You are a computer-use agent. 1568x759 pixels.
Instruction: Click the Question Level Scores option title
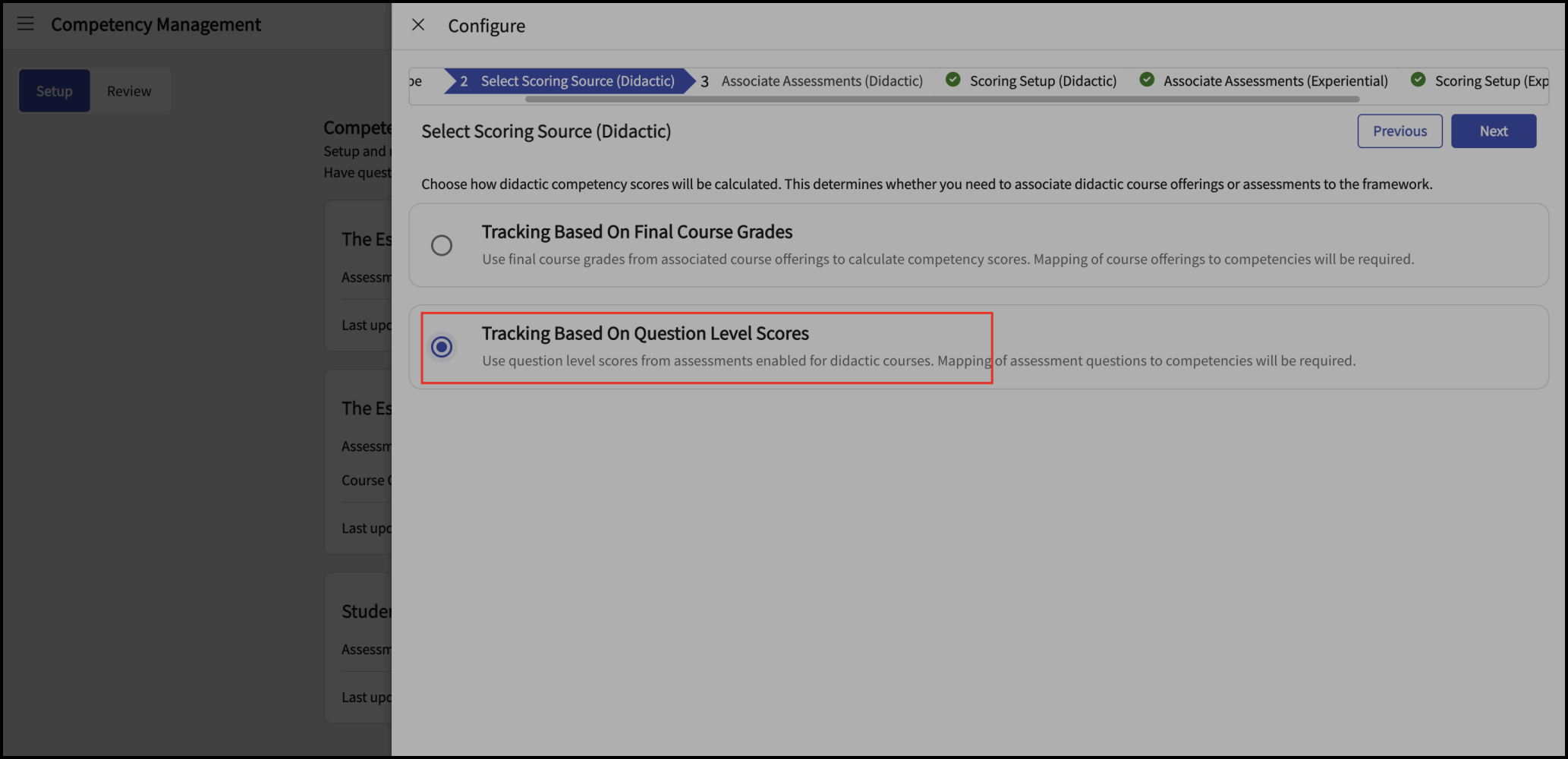645,333
